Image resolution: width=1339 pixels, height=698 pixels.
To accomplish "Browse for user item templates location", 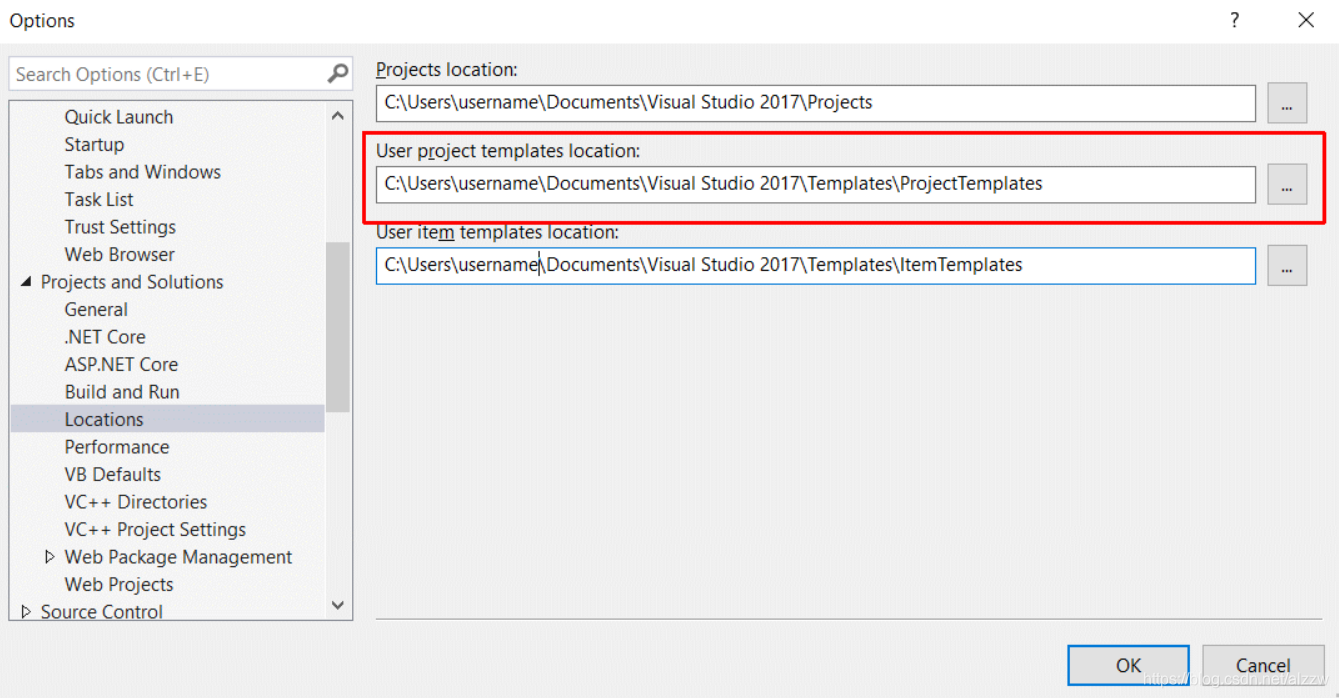I will point(1286,266).
